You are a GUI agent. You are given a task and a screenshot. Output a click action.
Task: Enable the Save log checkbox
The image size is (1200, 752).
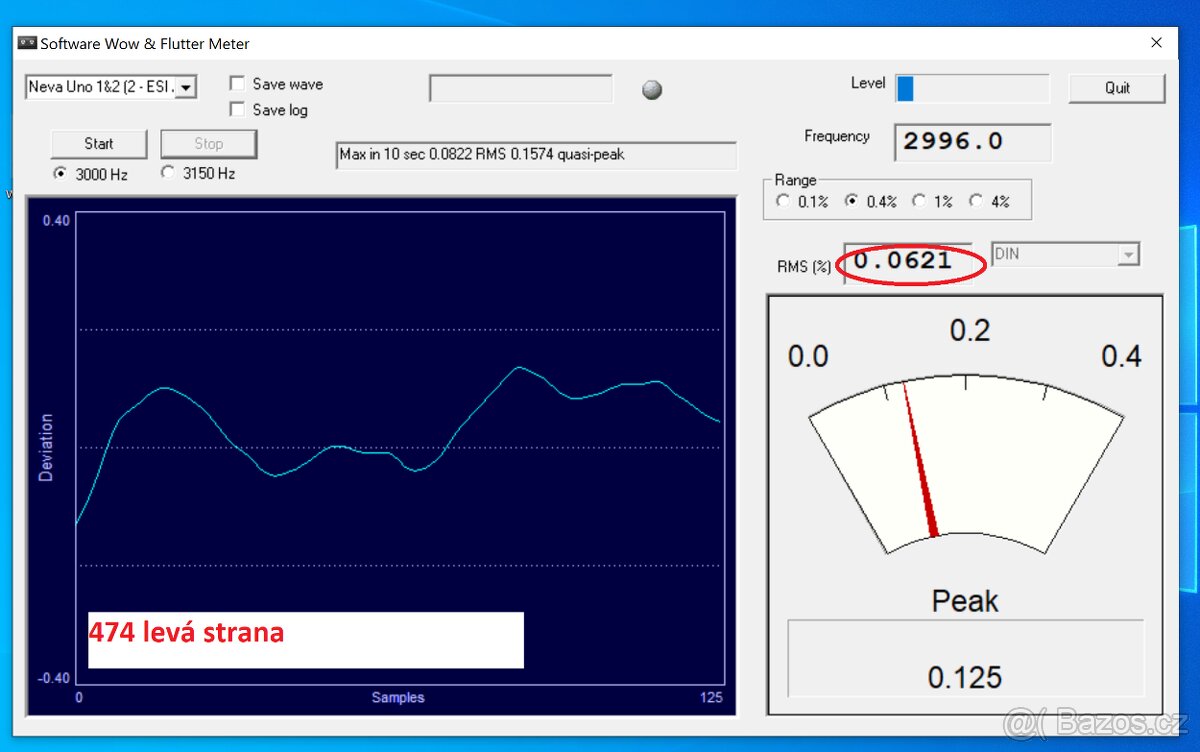[238, 110]
